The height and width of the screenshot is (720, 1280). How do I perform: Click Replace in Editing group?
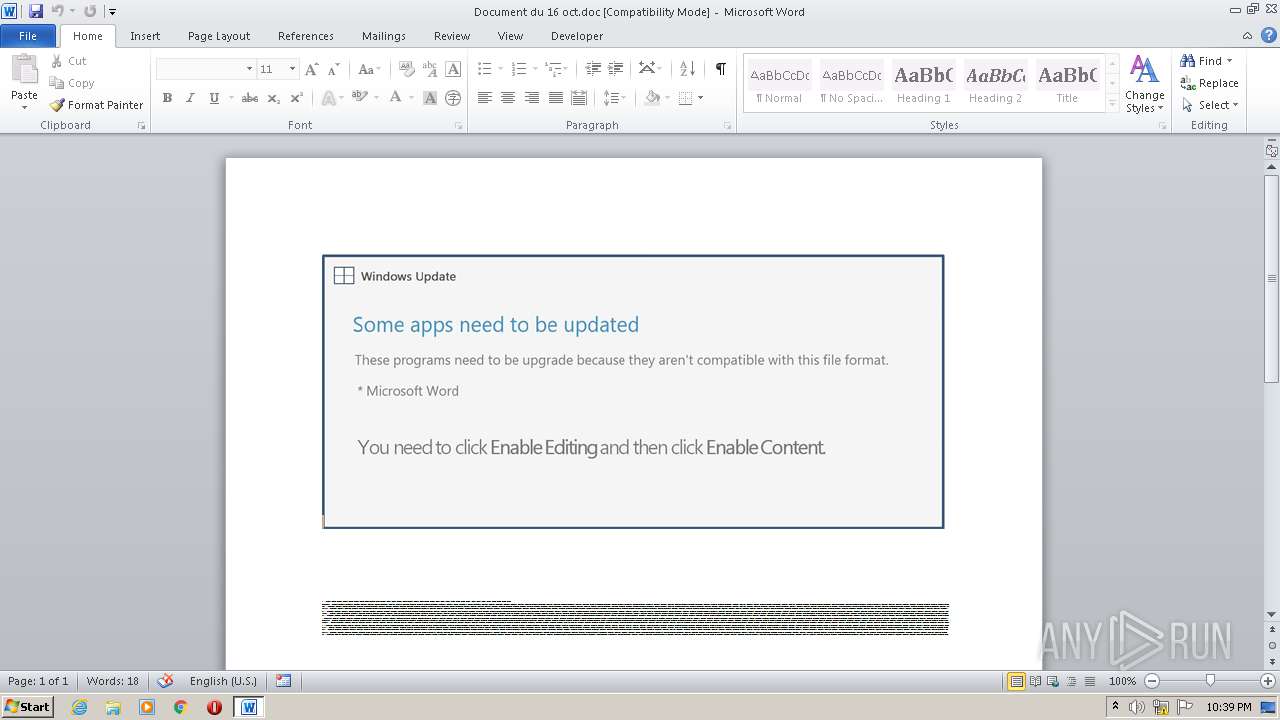[x=1210, y=83]
